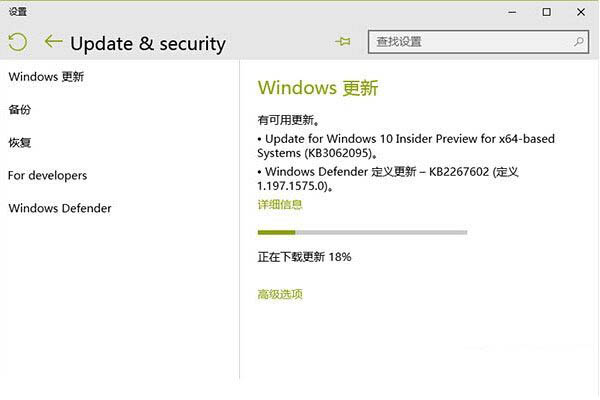This screenshot has width=600, height=400.
Task: Go back using the left arrow
Action: [54, 42]
